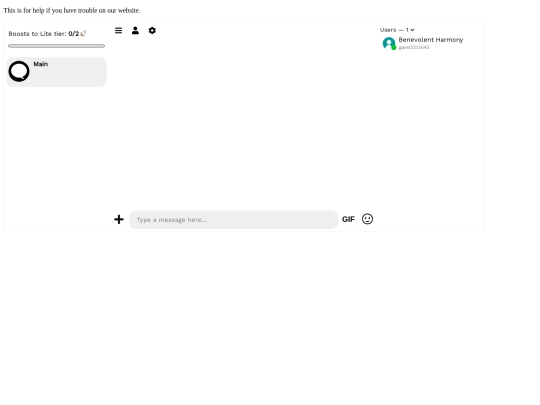Image resolution: width=540 pixels, height=405 pixels.
Task: Open the emoji picker smiley icon
Action: [x=367, y=219]
